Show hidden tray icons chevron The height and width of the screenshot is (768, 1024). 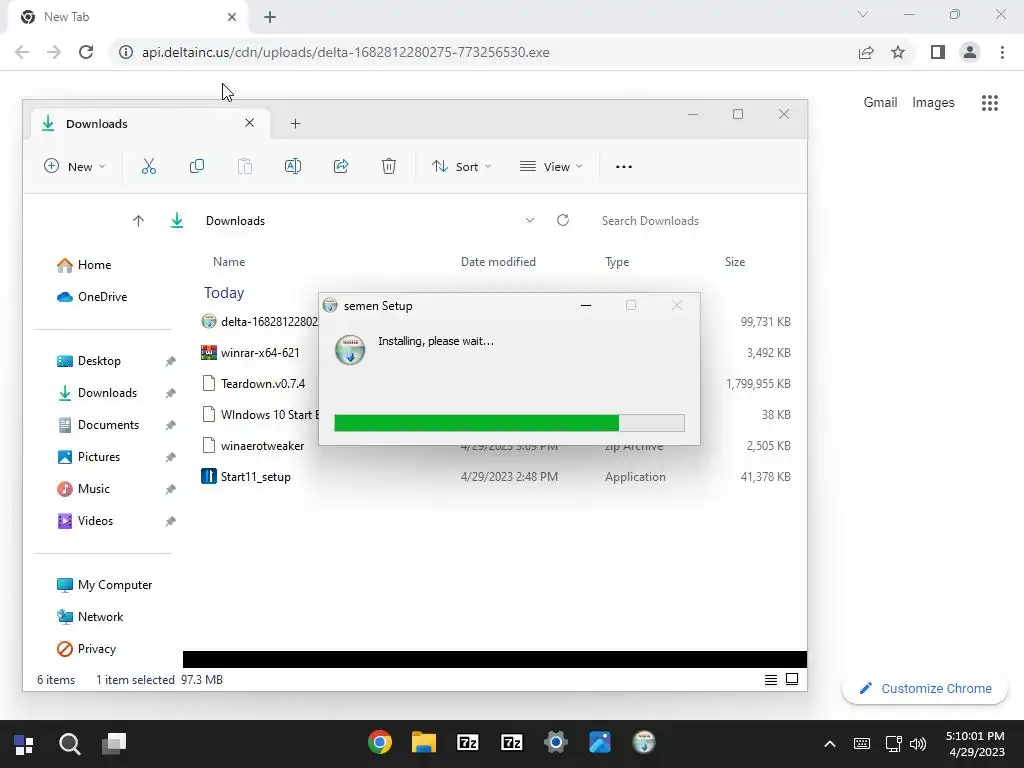tap(829, 744)
